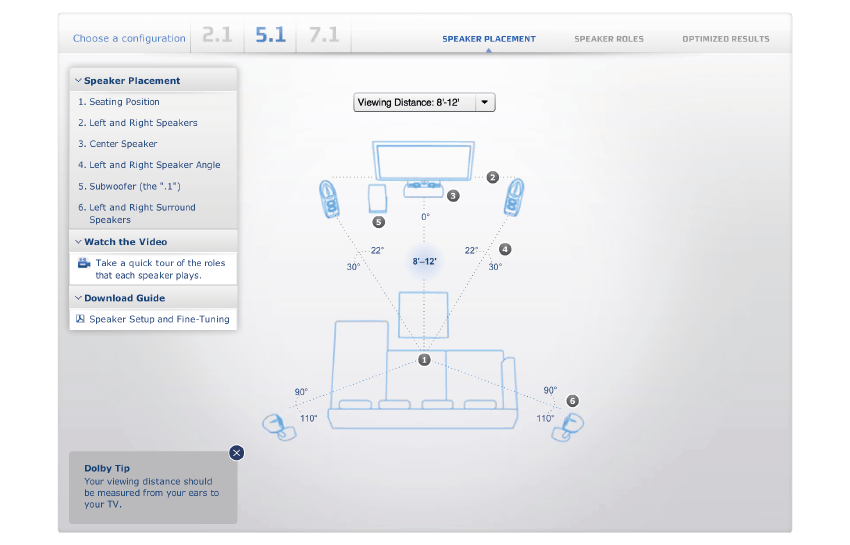Collapse the Download Guide section
The width and height of the screenshot is (850, 545).
78,298
